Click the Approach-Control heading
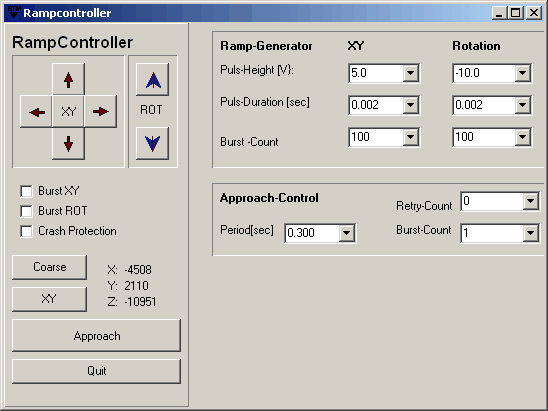 click(269, 198)
